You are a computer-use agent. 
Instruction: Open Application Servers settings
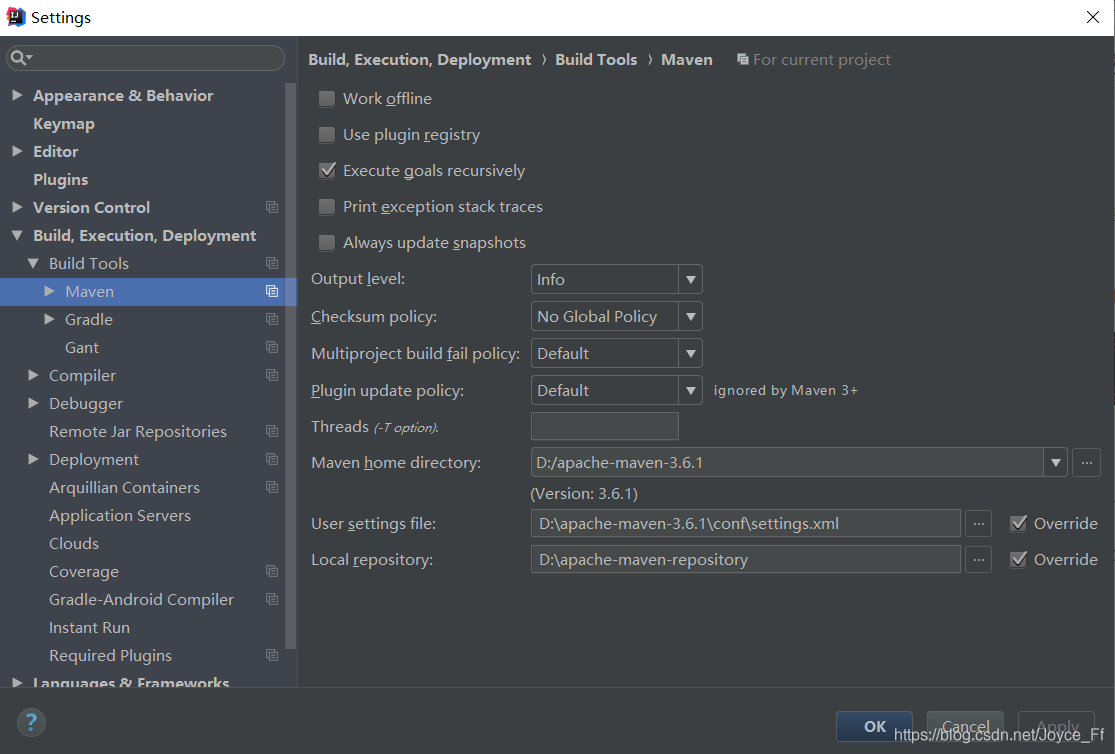[x=119, y=516]
